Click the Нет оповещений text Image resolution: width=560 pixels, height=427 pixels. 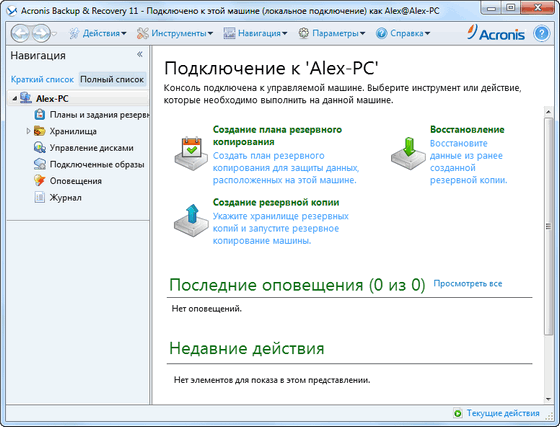point(206,309)
